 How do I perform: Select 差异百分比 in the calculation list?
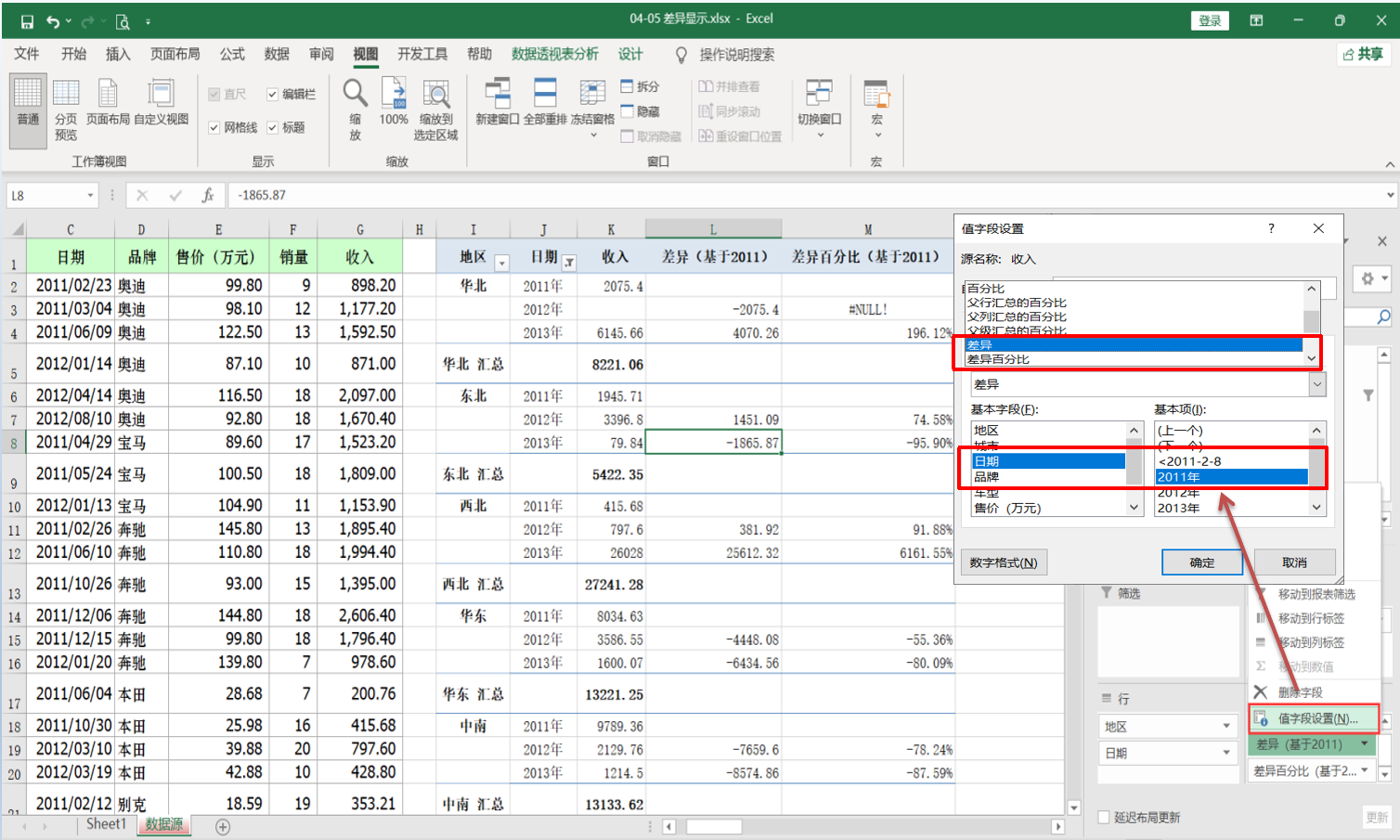tap(1134, 359)
